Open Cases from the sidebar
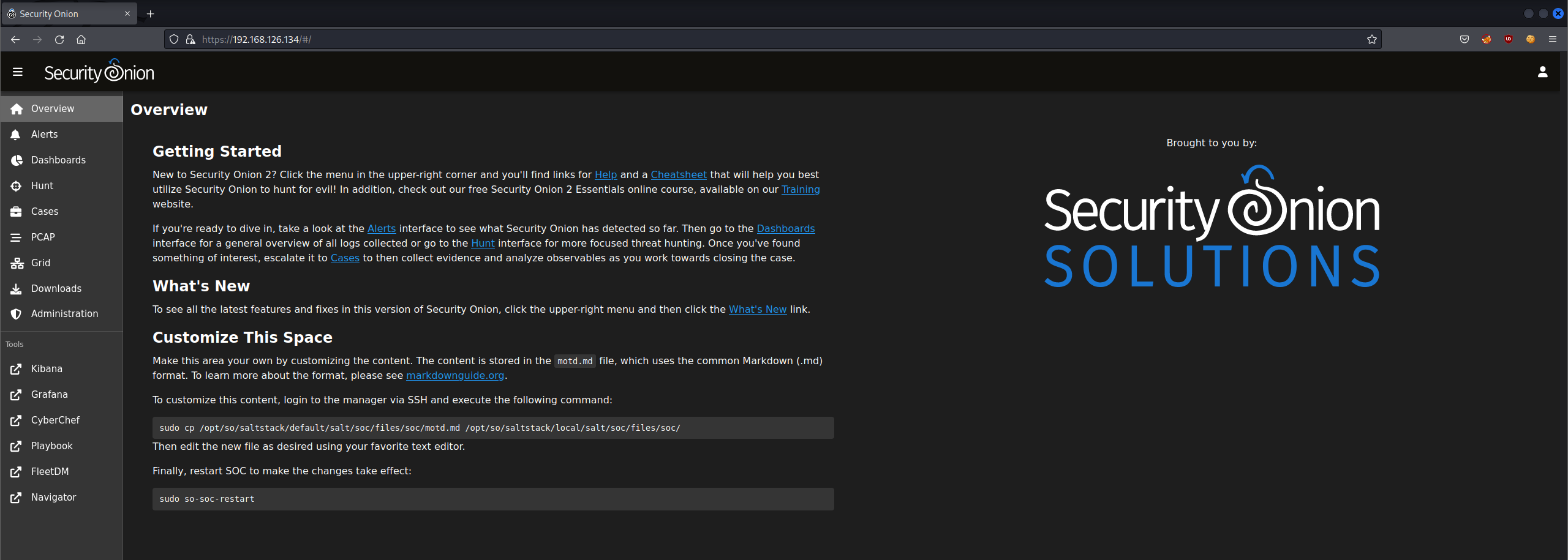The width and height of the screenshot is (1568, 560). click(61, 212)
